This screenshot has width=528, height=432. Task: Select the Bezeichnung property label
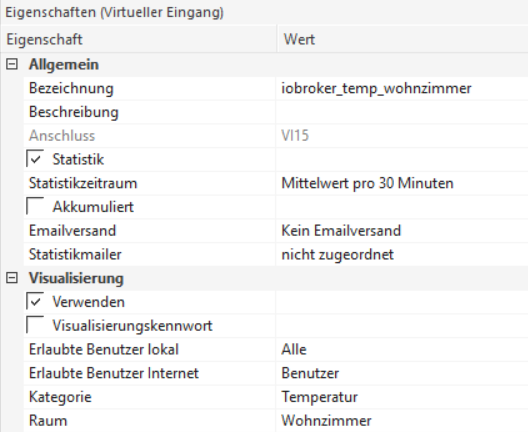71,89
